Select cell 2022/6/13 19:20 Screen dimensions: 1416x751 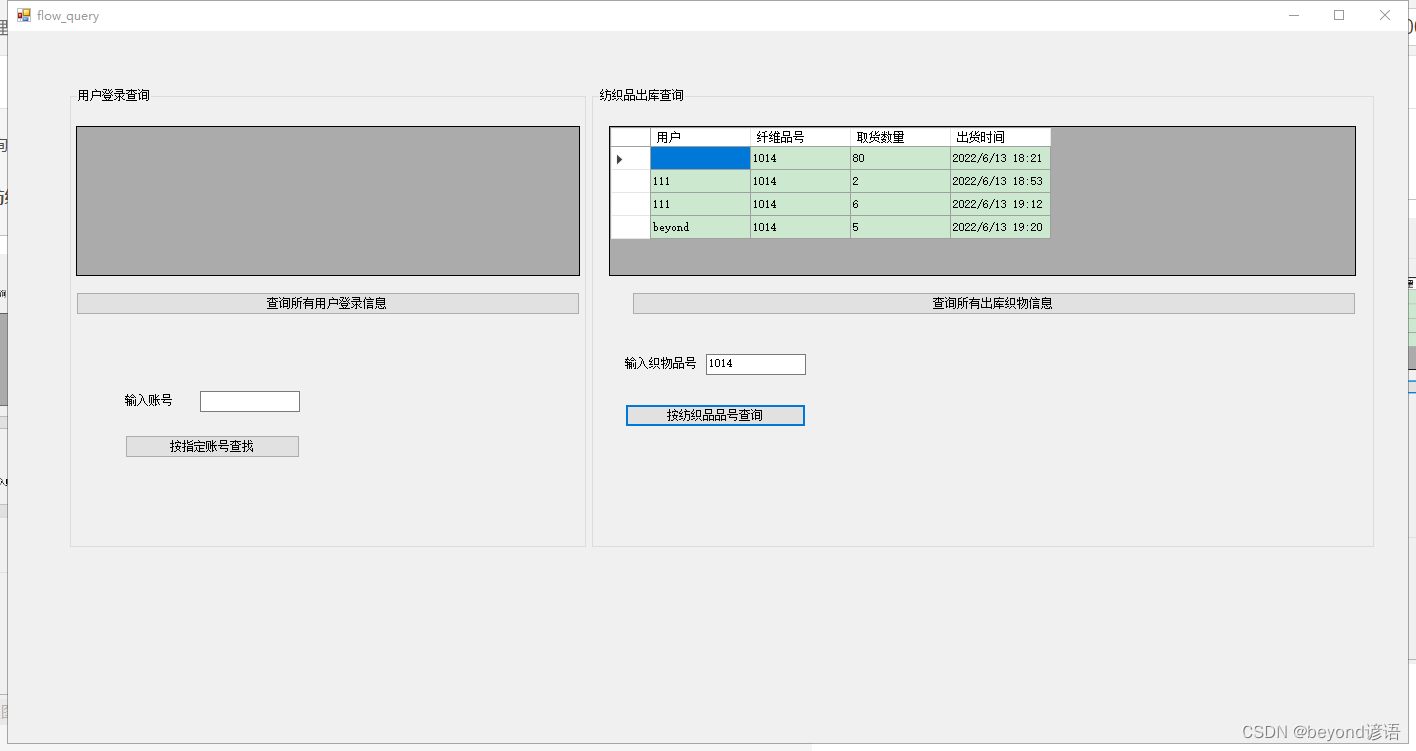[x=1000, y=227]
